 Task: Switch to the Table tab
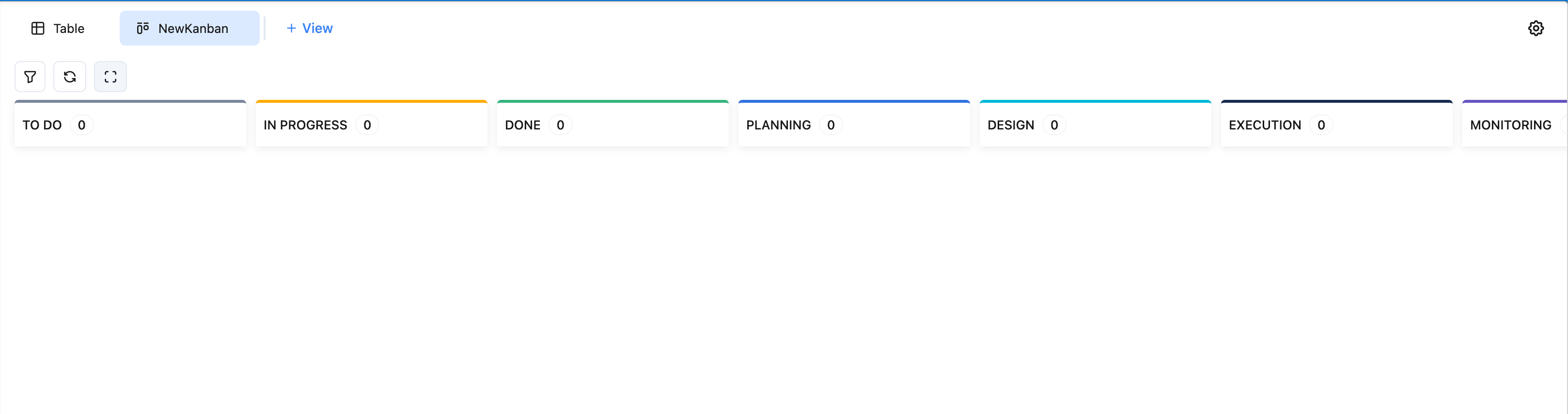click(x=68, y=29)
